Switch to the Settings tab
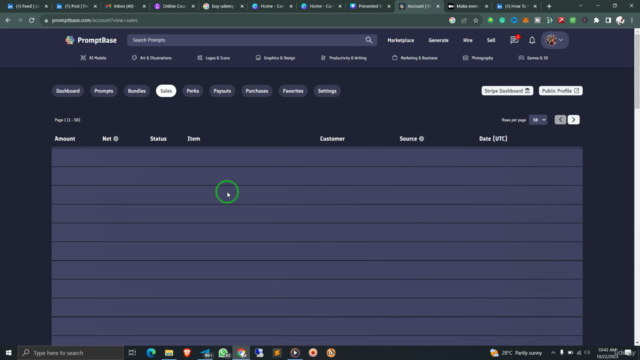This screenshot has height=360, width=640. (327, 91)
